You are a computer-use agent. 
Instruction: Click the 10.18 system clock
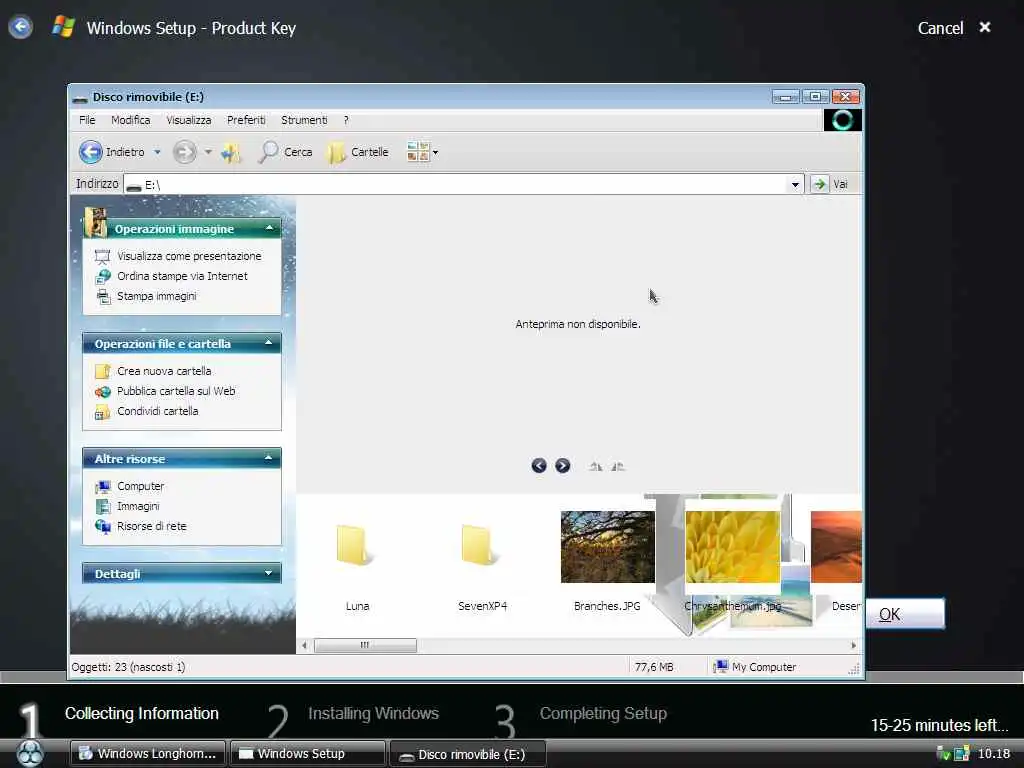tap(993, 754)
